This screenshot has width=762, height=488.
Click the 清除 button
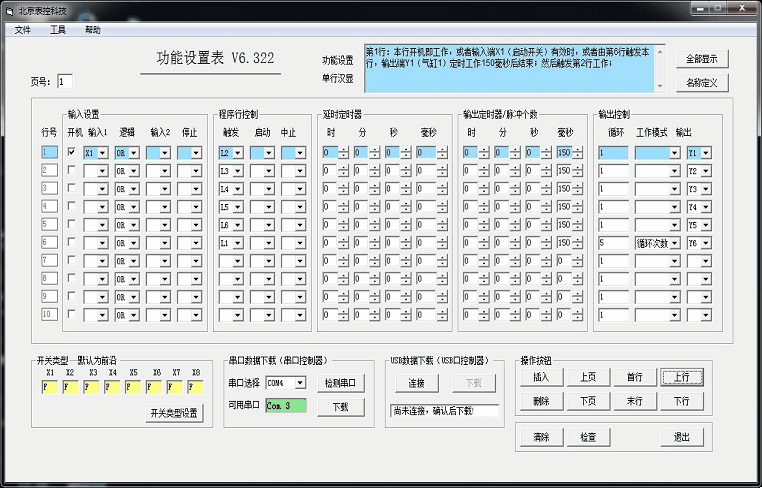click(x=541, y=437)
